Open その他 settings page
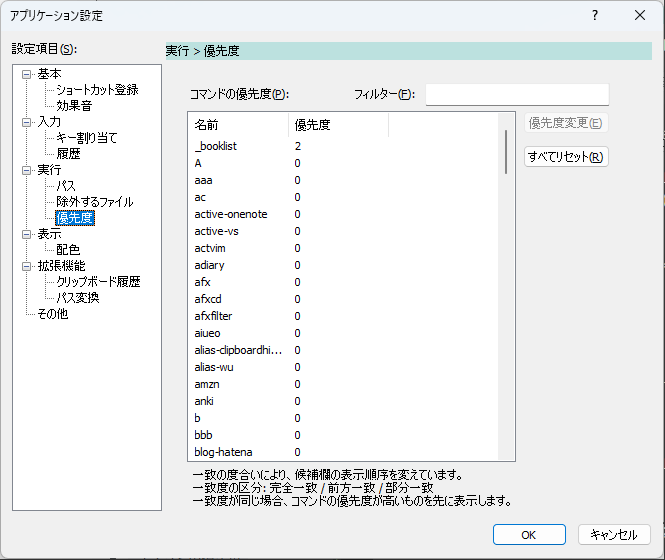Image resolution: width=665 pixels, height=560 pixels. (x=53, y=314)
